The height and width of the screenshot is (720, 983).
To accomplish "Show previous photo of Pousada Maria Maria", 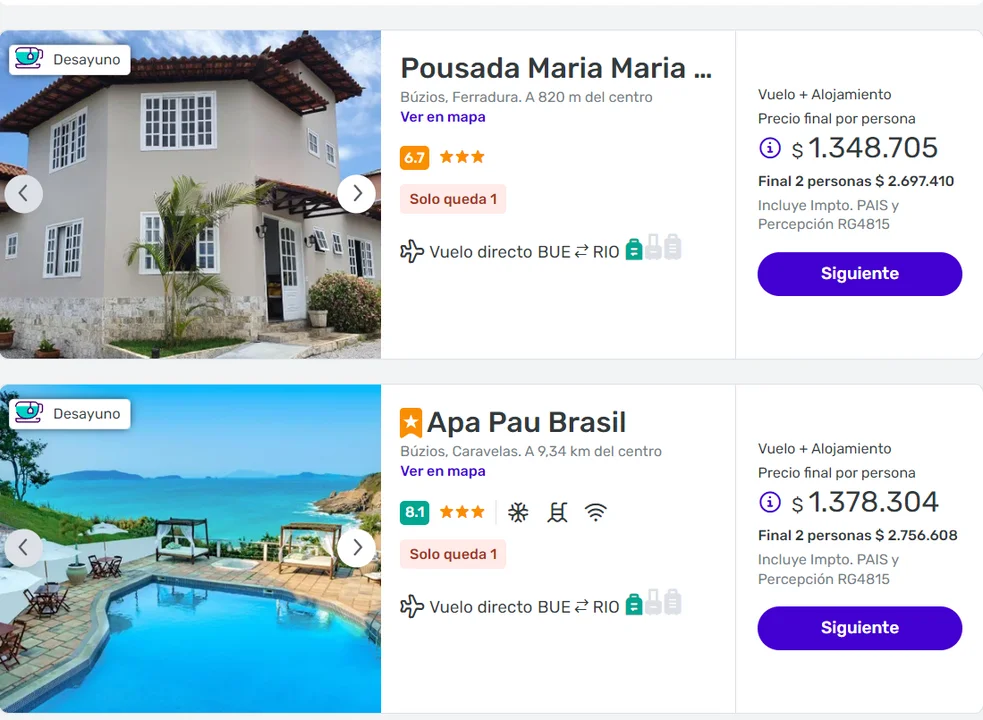I will tap(24, 194).
